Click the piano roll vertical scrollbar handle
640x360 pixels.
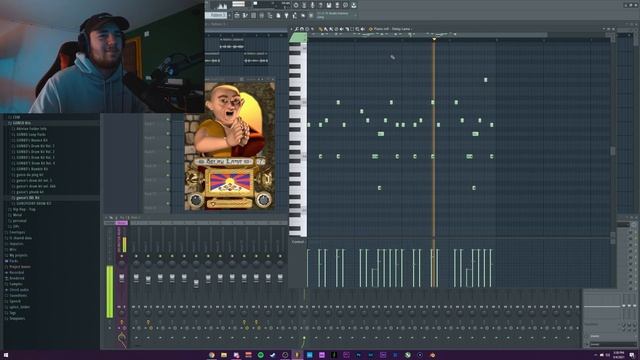[613, 151]
